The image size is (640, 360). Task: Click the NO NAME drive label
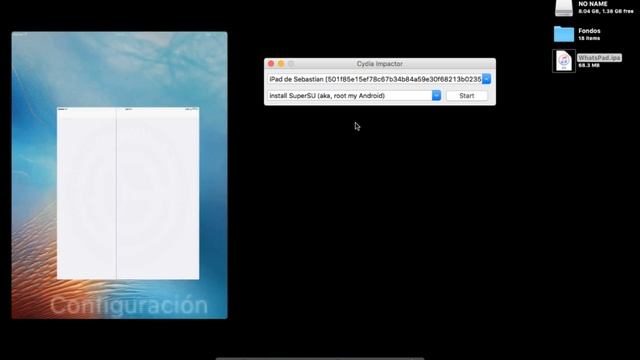(x=593, y=4)
